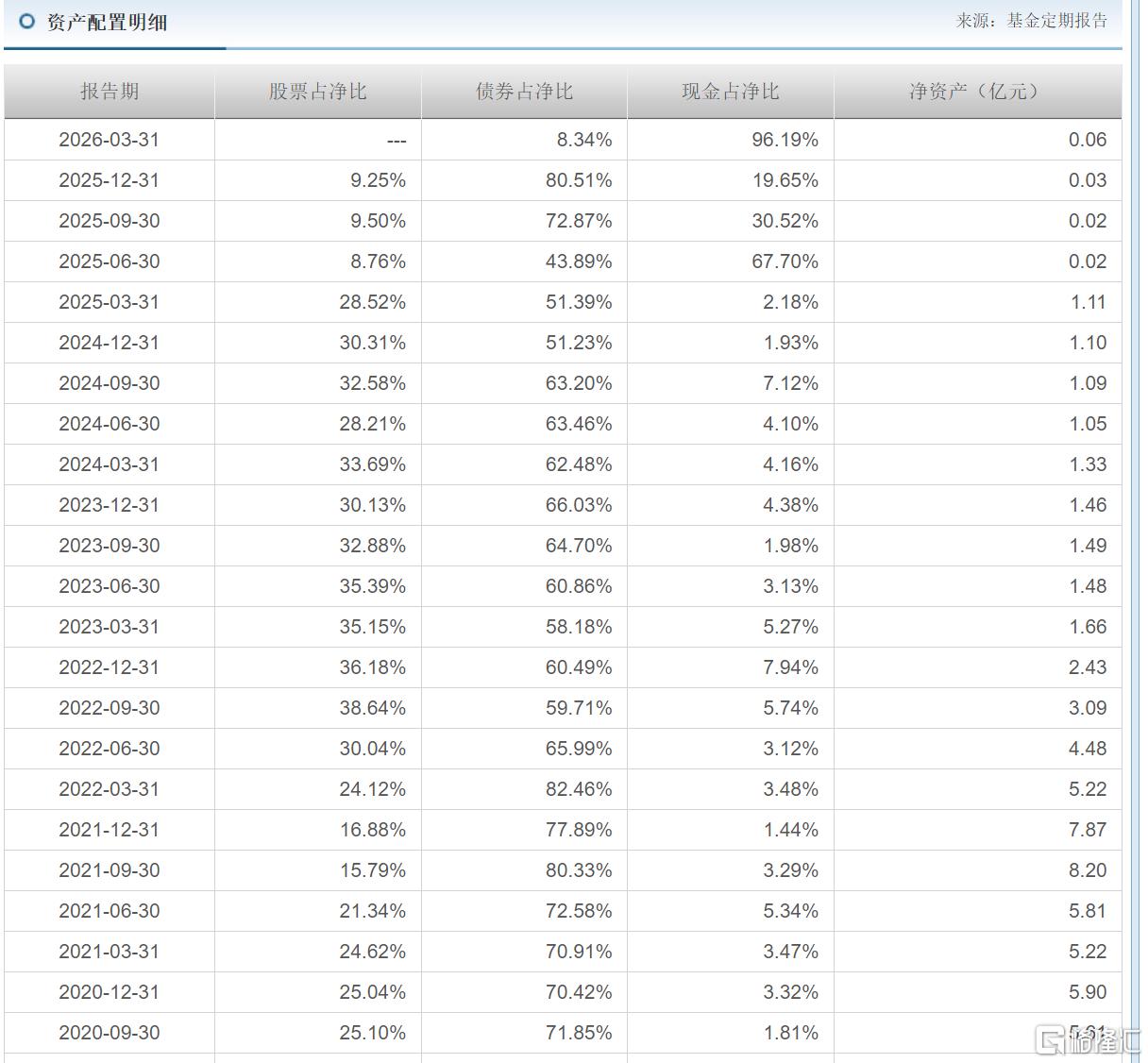Select the 2025-12-31 report date cell
Viewport: 1148px width, 1063px height.
(x=110, y=180)
